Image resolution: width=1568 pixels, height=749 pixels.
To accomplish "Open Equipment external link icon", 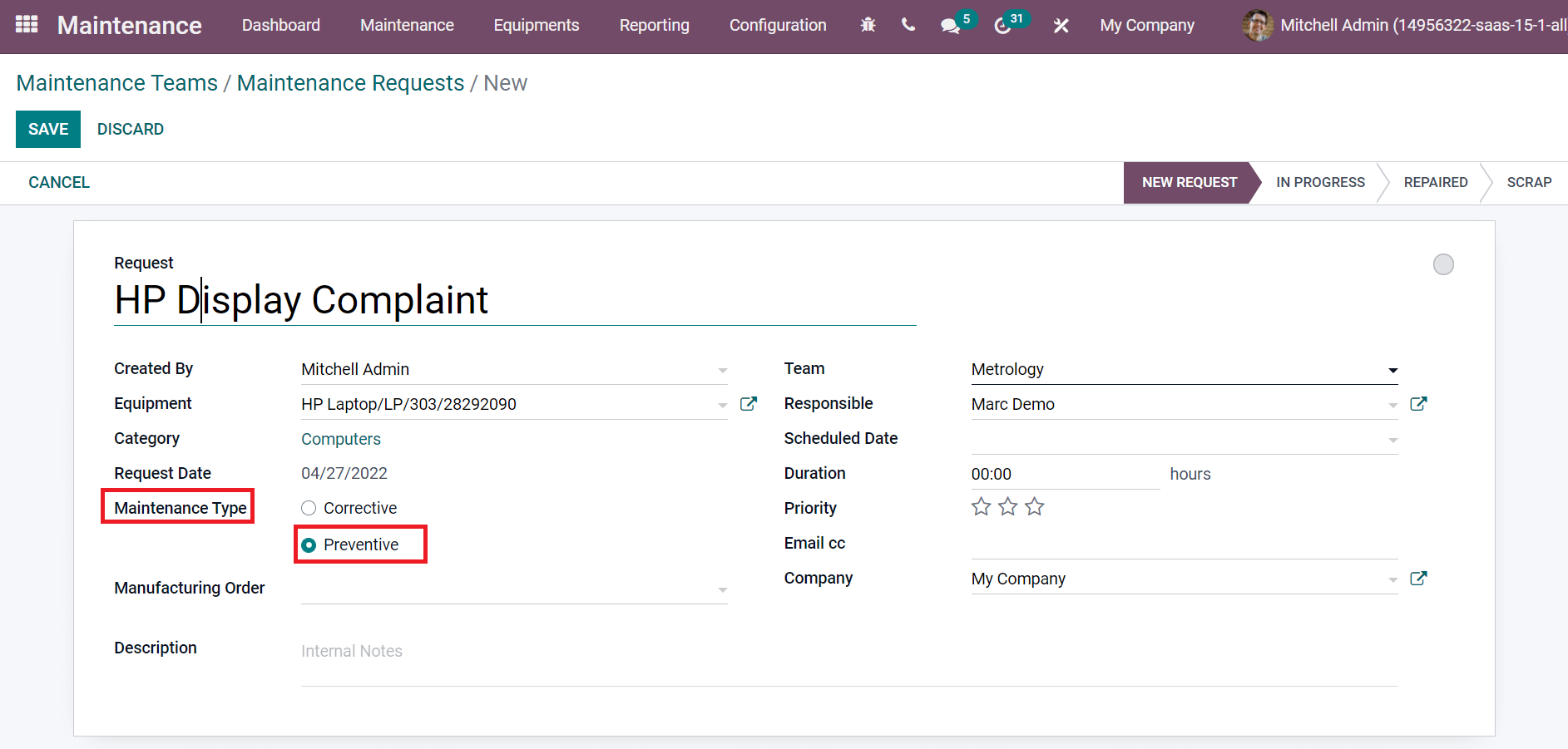I will tap(749, 404).
